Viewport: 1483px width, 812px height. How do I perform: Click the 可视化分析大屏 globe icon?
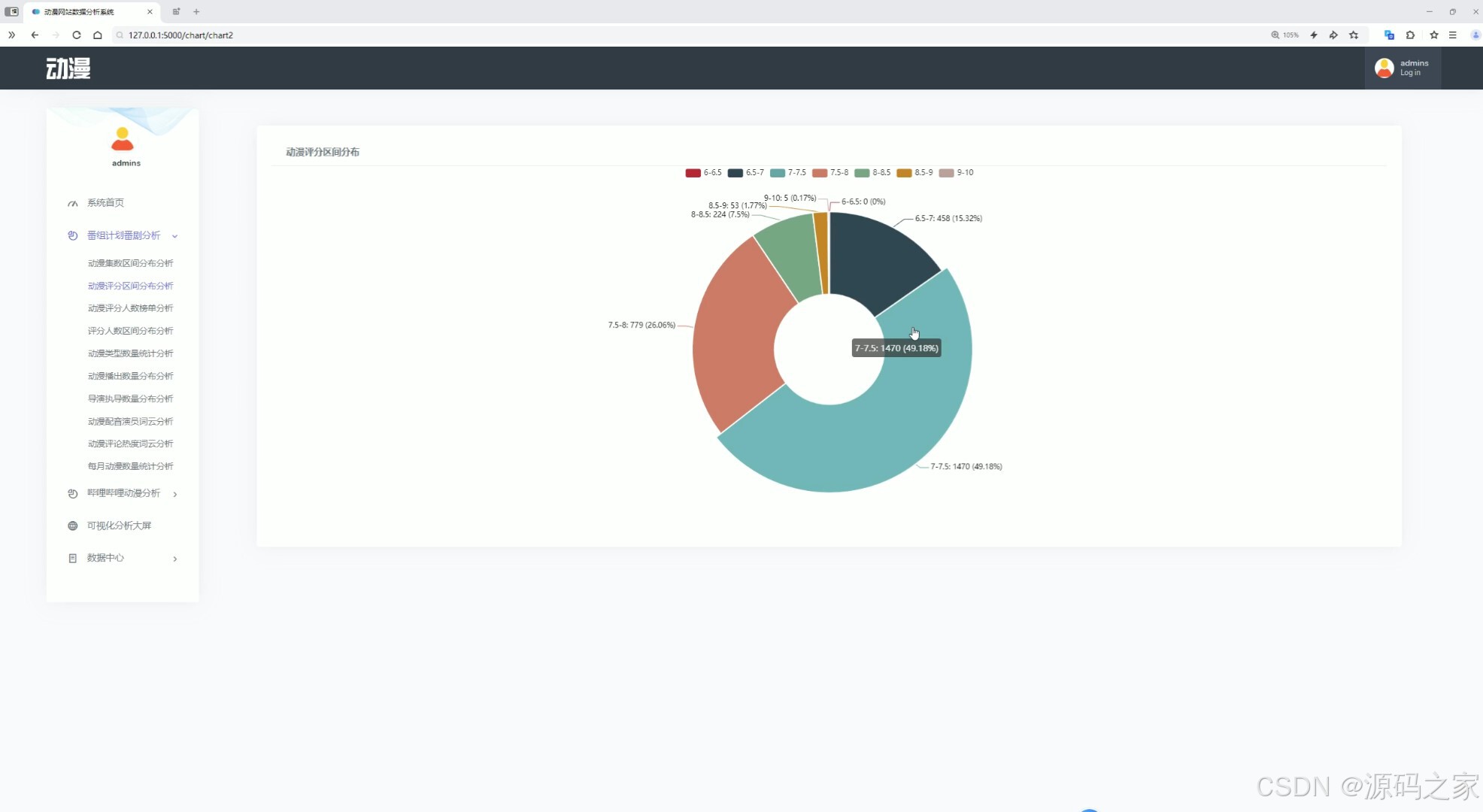point(72,526)
